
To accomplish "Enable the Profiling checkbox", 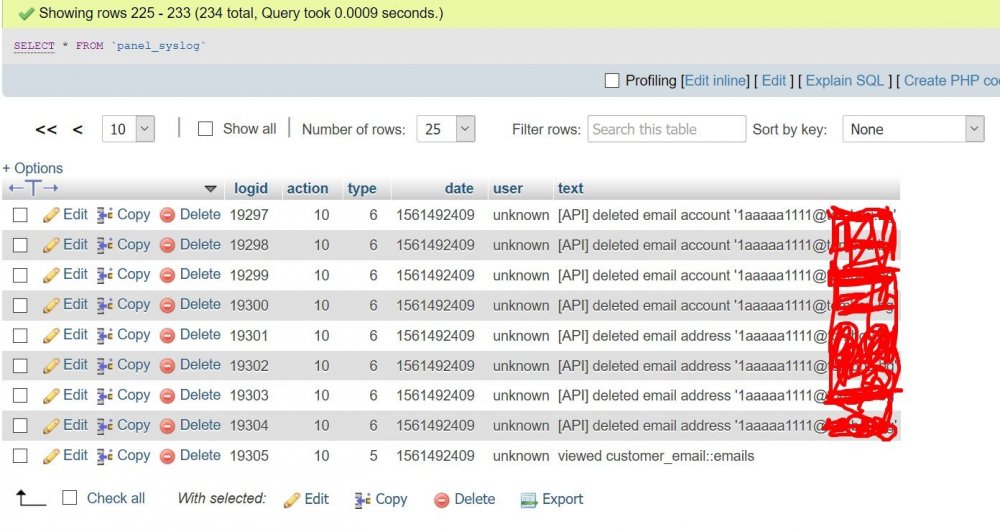I will [612, 81].
